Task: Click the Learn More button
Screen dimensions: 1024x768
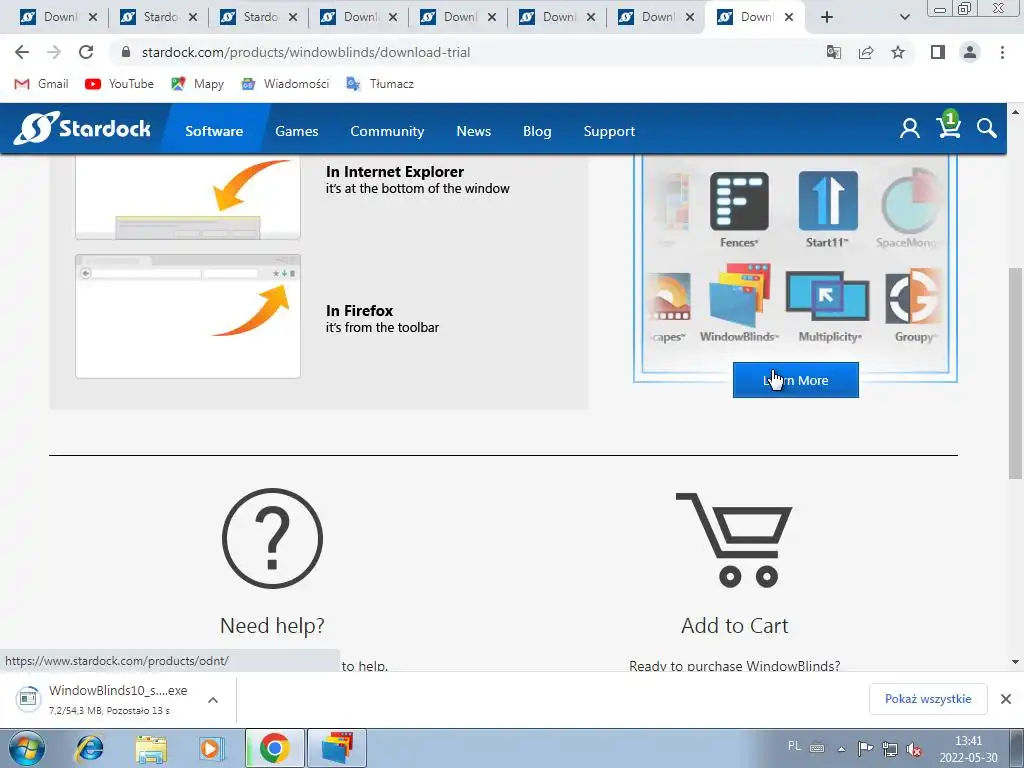Action: [x=795, y=380]
